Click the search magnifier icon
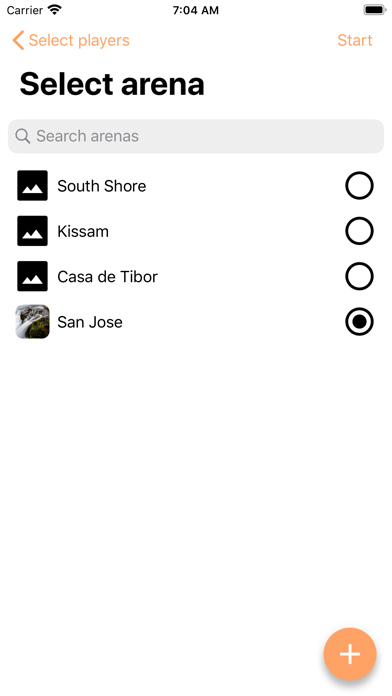 click(23, 136)
